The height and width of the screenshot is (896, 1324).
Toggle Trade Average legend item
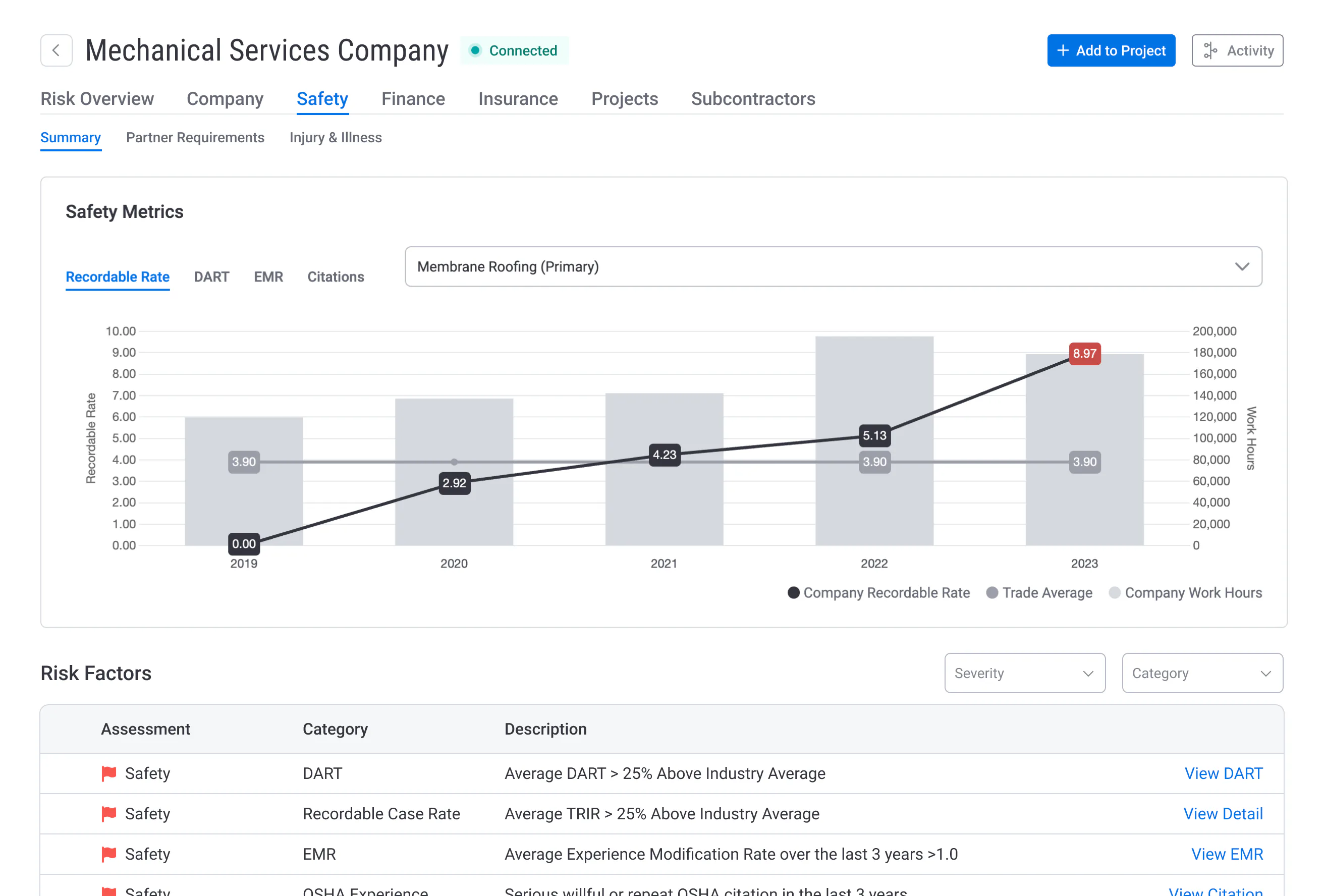click(1039, 593)
